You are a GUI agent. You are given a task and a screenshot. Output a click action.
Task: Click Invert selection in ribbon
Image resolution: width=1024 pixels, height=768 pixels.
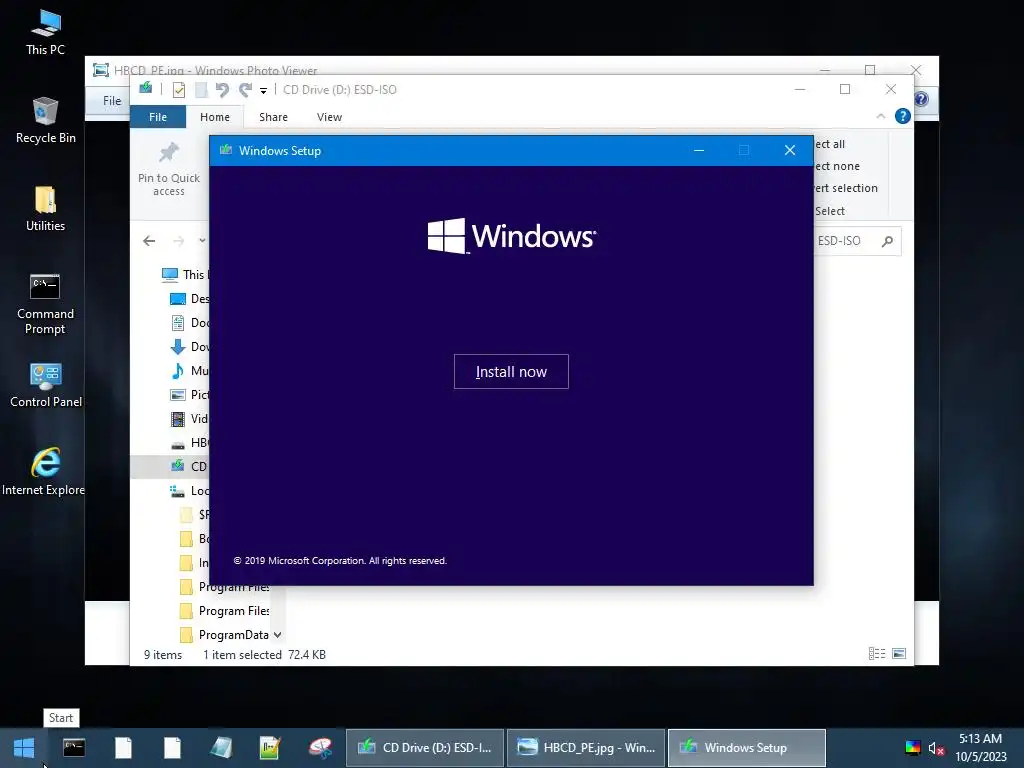(846, 188)
